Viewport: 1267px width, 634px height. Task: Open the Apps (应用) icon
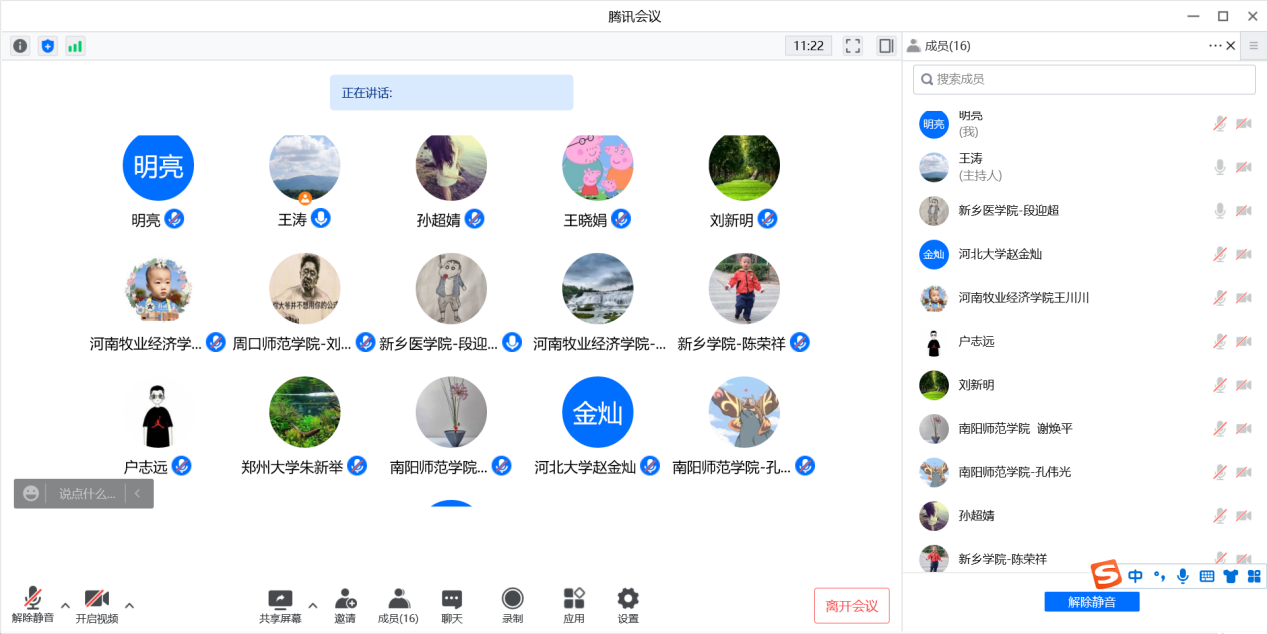574,605
